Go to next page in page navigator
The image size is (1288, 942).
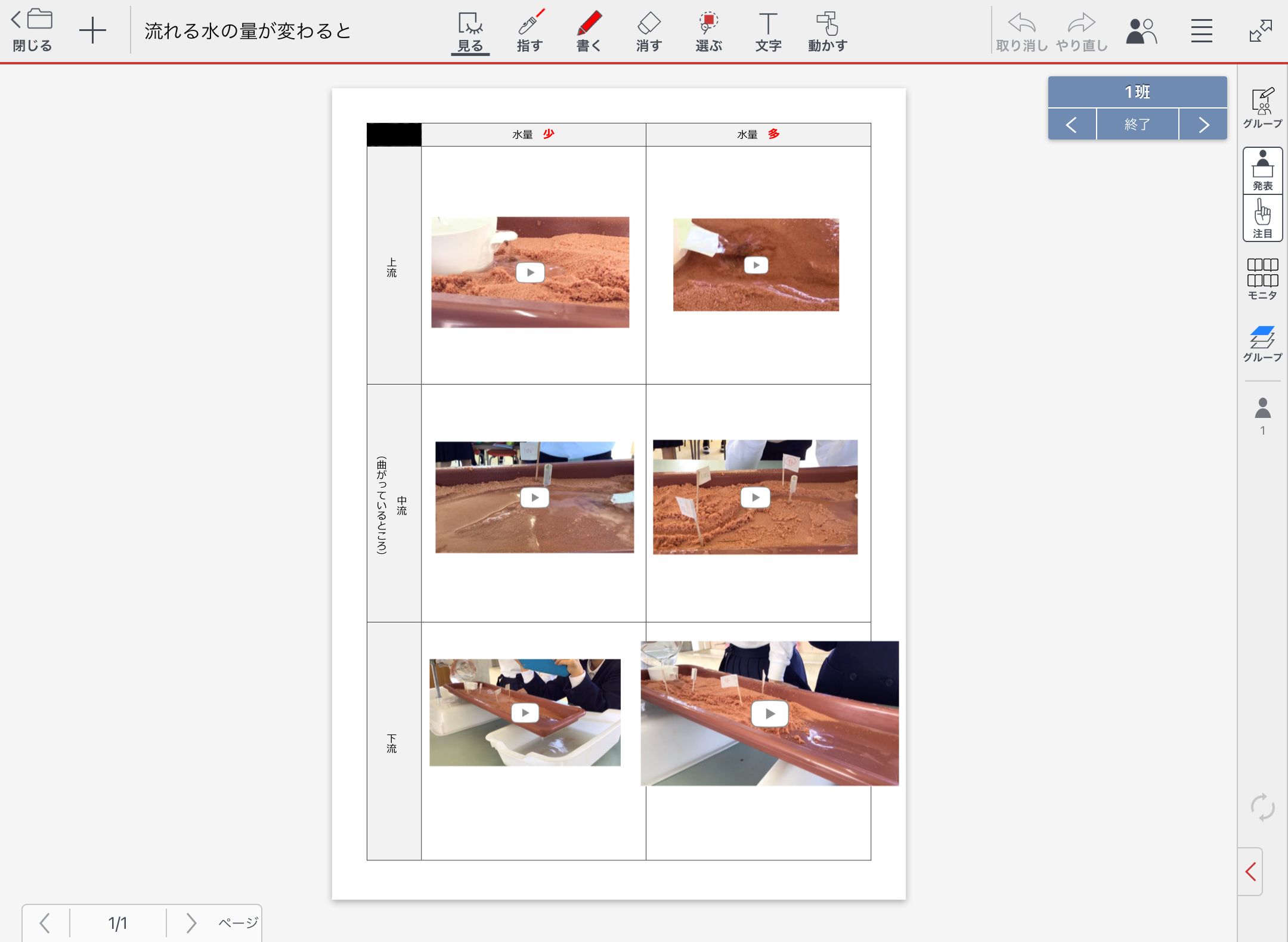point(191,923)
